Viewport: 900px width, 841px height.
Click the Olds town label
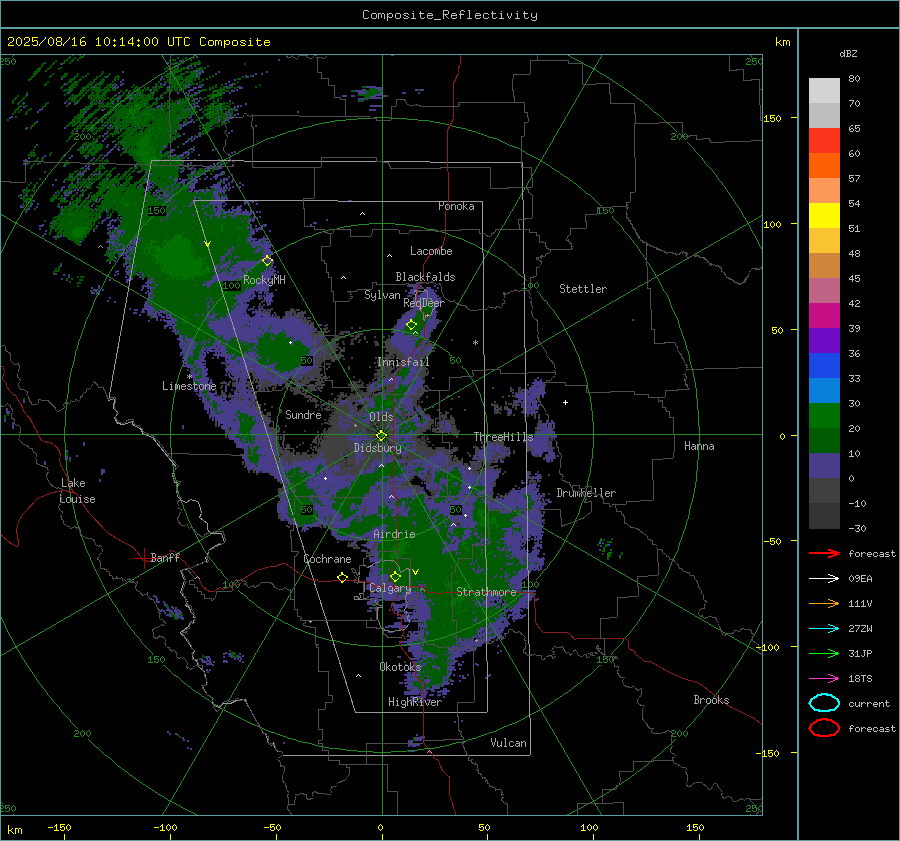coord(381,417)
